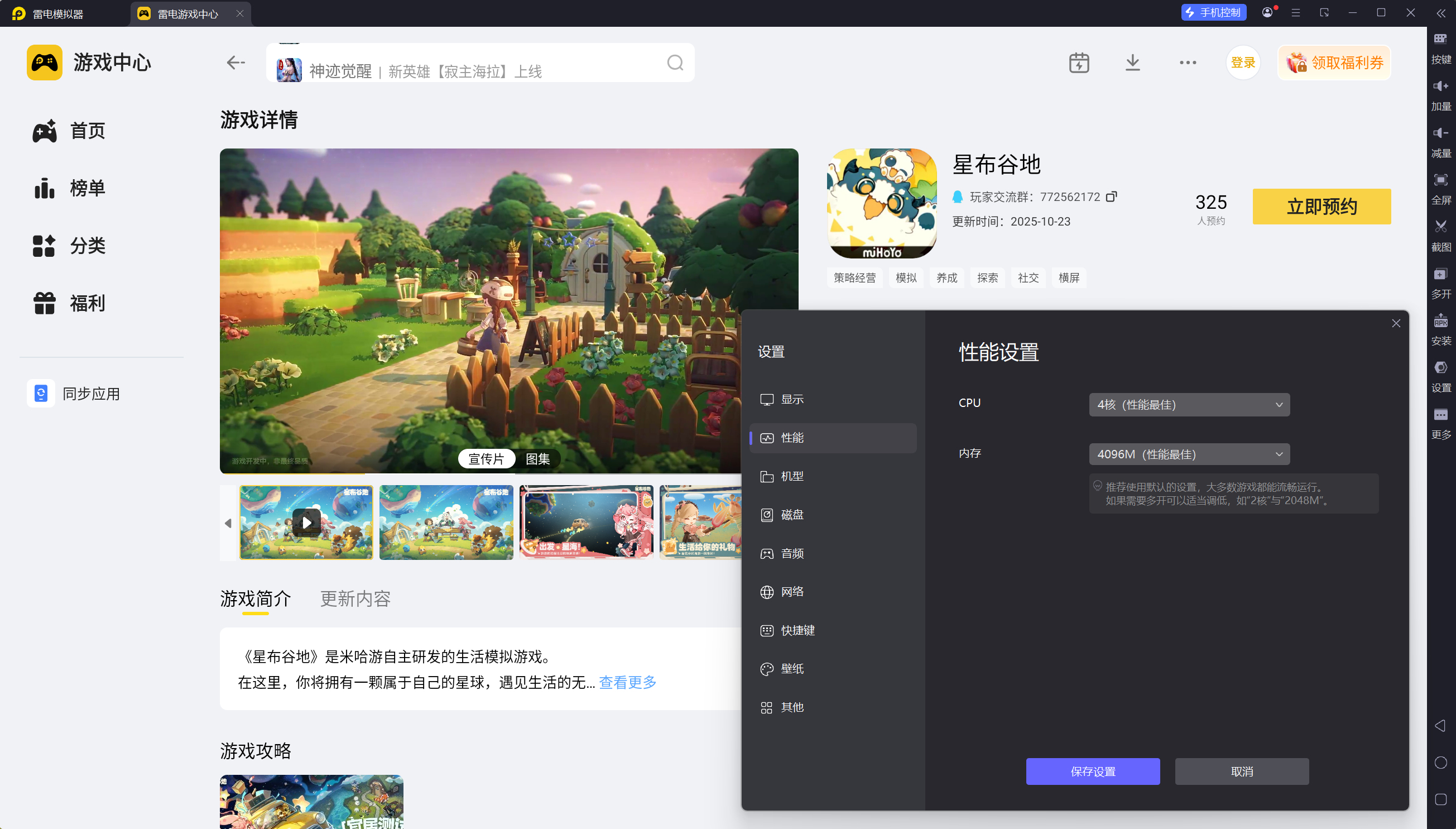Close the settings dialog
This screenshot has width=1456, height=829.
(x=1396, y=323)
